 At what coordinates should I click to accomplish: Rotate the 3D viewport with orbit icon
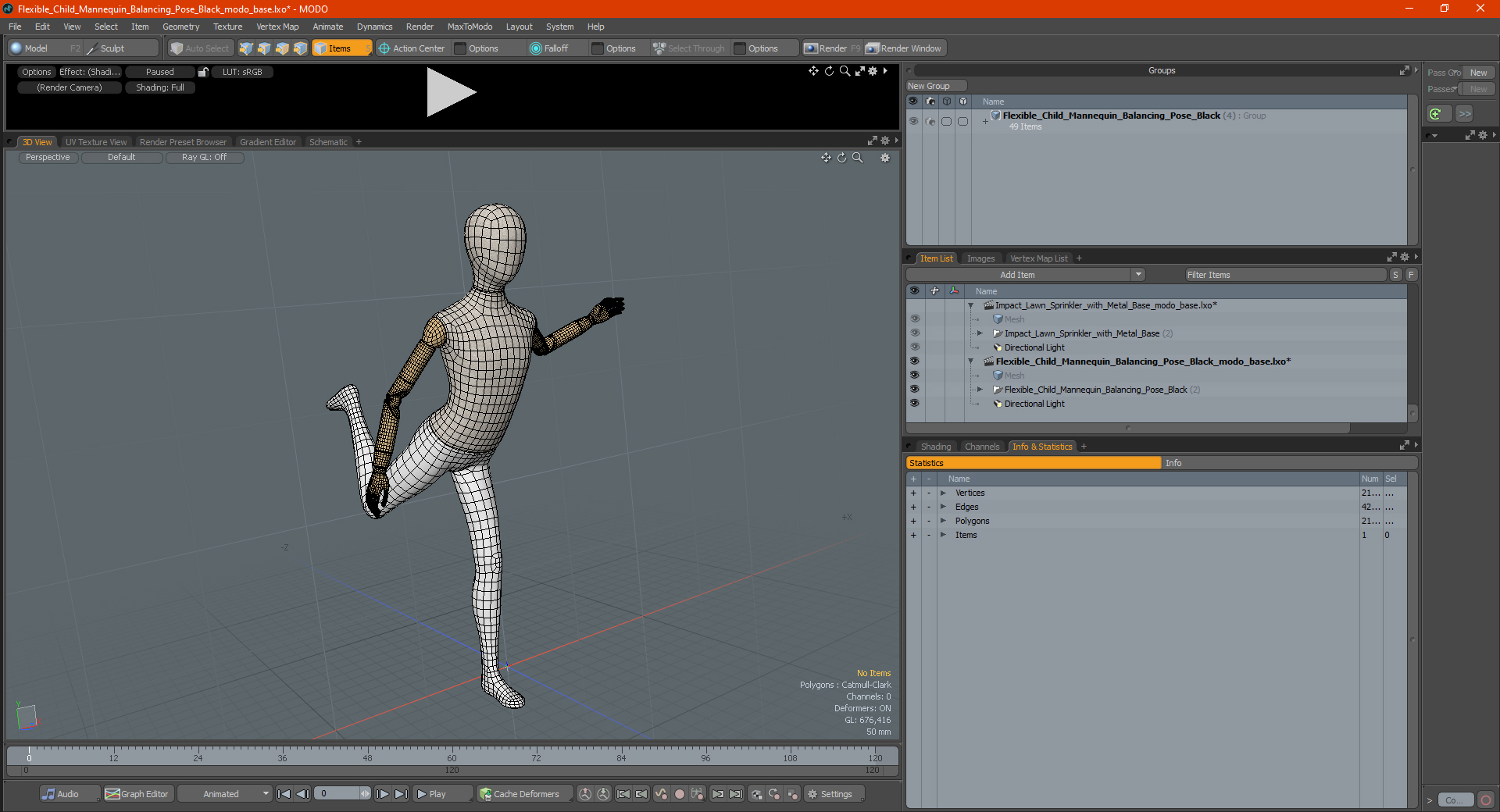[x=841, y=158]
